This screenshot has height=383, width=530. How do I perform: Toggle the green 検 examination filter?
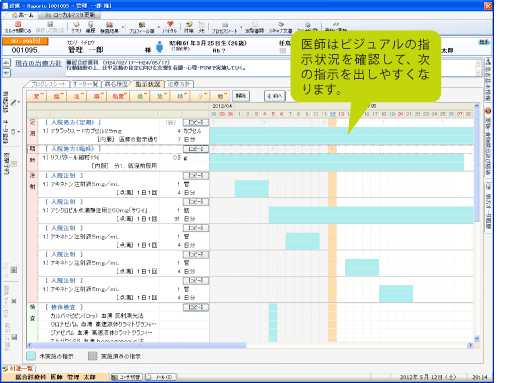click(x=140, y=96)
